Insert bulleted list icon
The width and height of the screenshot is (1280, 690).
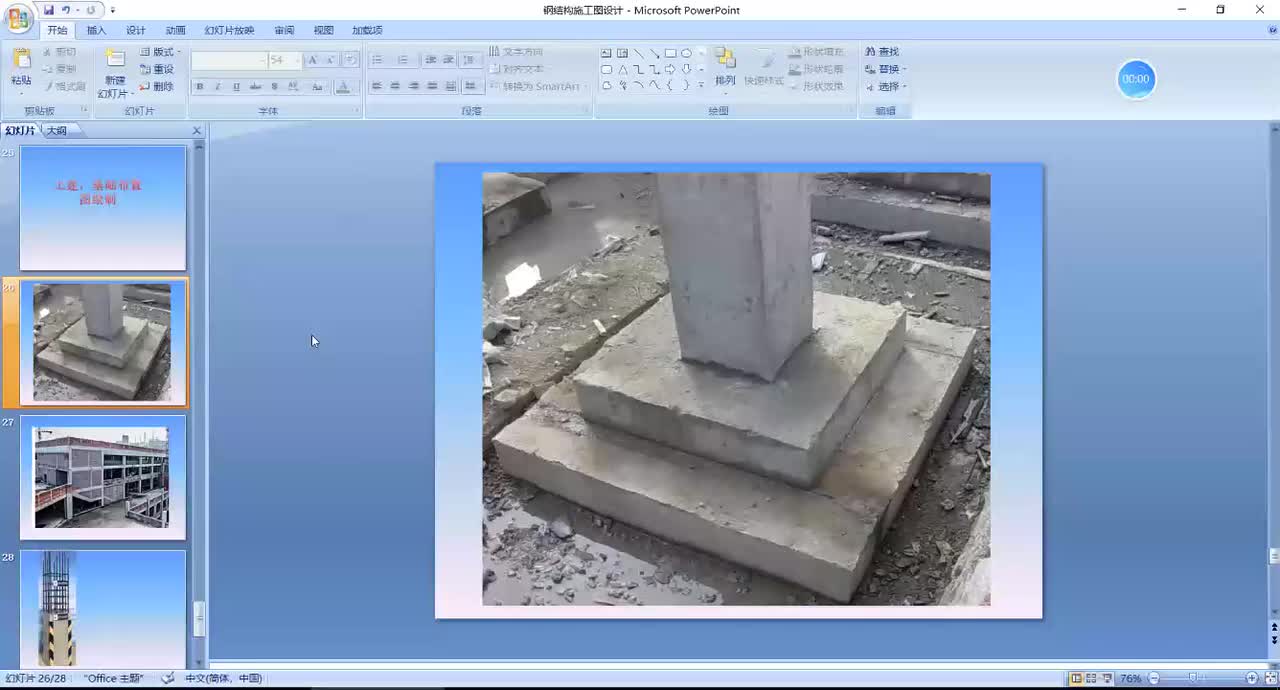[x=377, y=60]
